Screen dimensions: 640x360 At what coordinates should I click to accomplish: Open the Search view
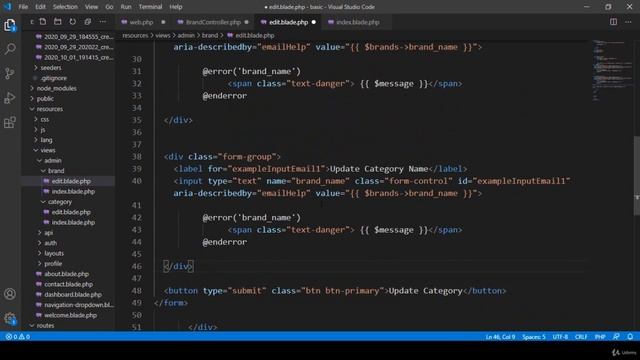tap(10, 49)
